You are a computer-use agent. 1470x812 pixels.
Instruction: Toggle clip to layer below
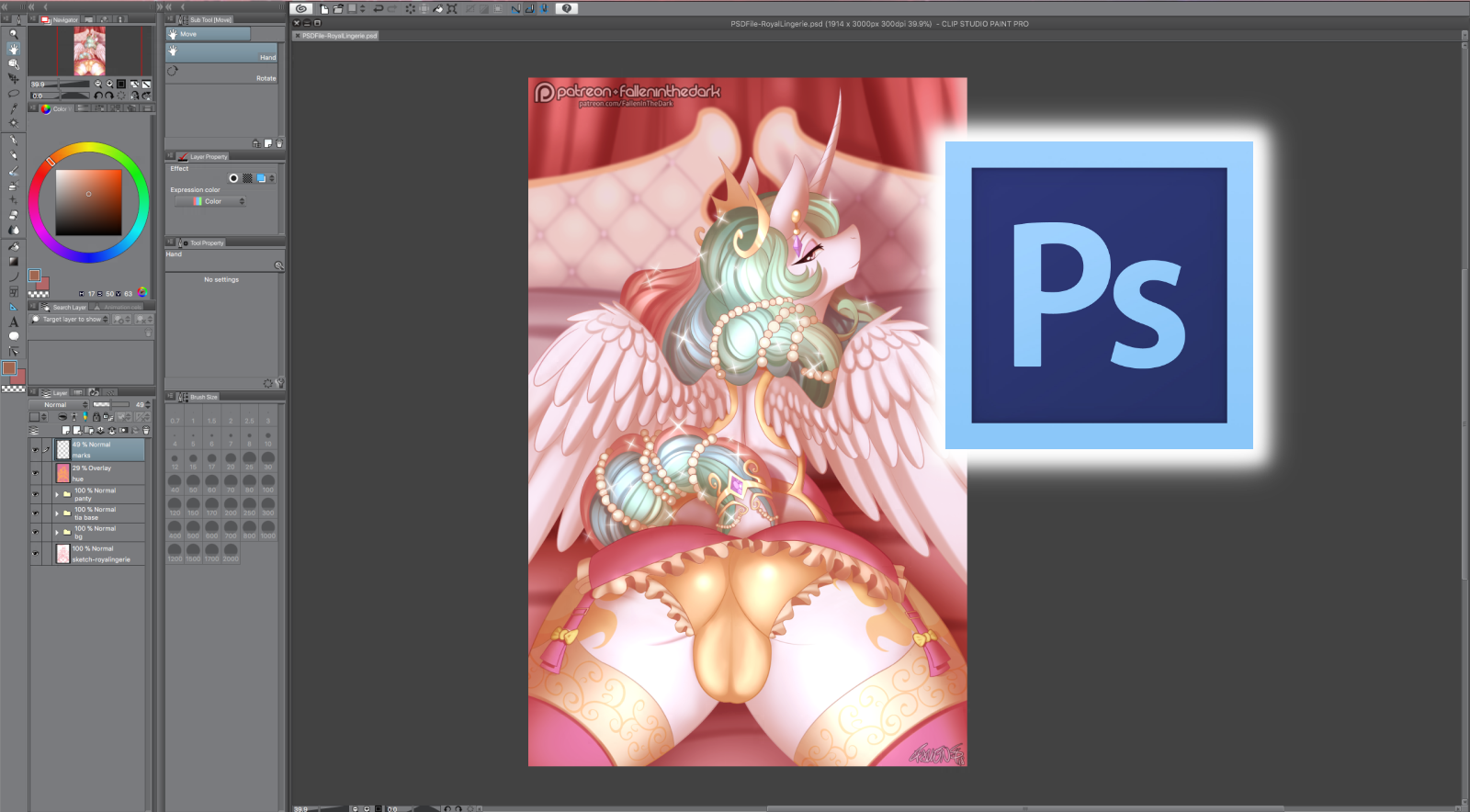pos(62,417)
